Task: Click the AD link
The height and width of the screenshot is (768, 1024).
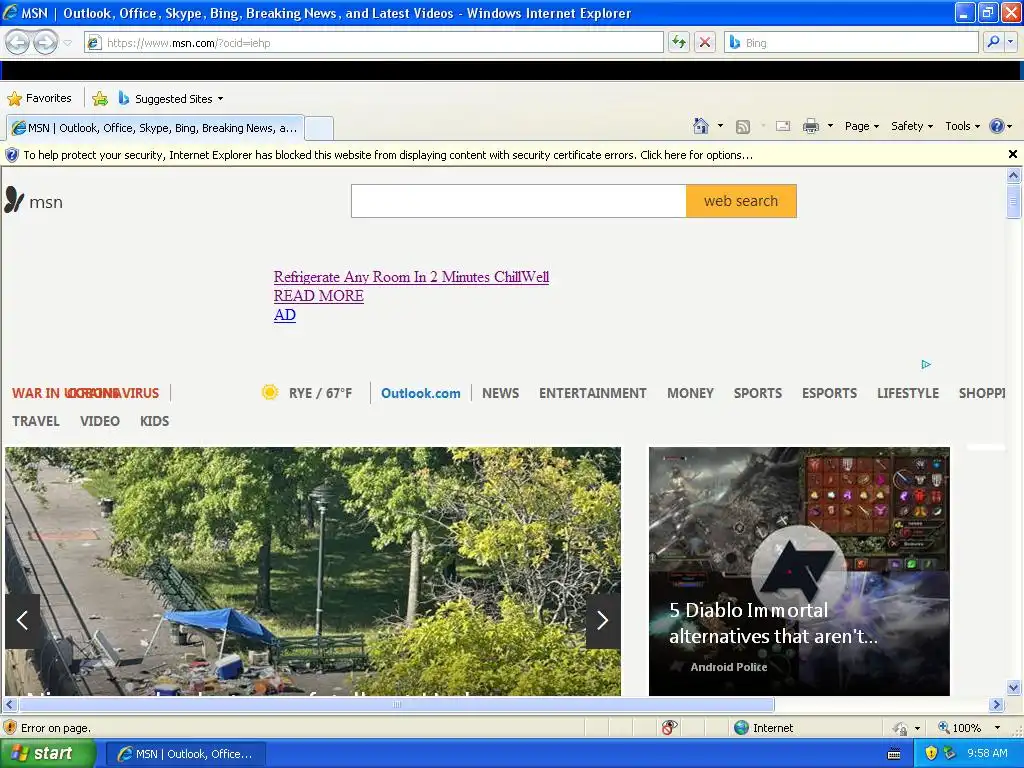Action: [285, 315]
